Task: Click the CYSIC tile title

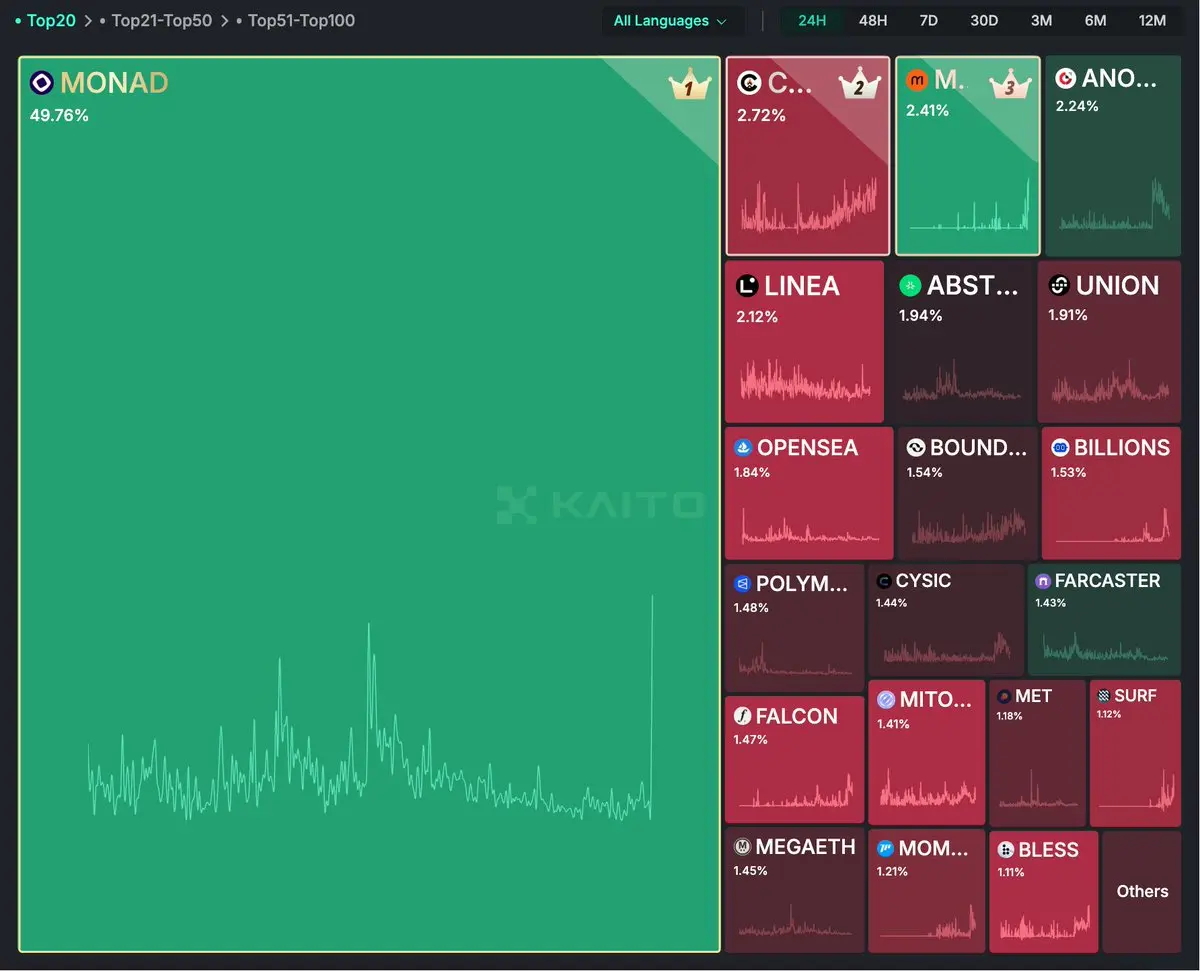Action: 923,581
